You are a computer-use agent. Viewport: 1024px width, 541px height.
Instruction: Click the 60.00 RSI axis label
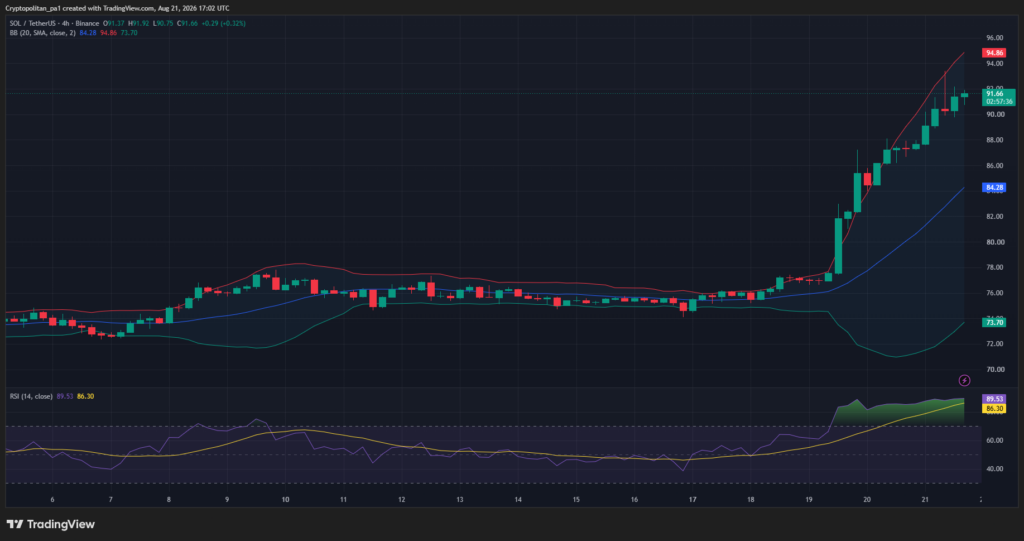coord(995,440)
